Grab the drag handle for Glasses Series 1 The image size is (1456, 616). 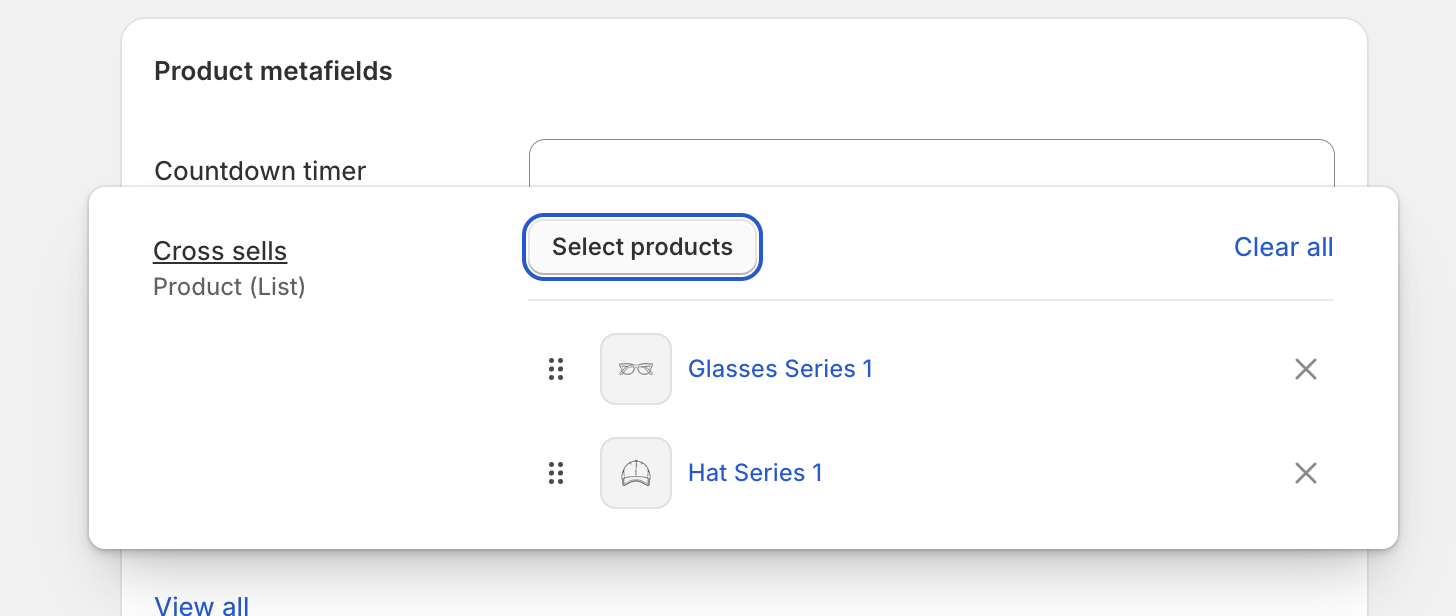(x=556, y=369)
